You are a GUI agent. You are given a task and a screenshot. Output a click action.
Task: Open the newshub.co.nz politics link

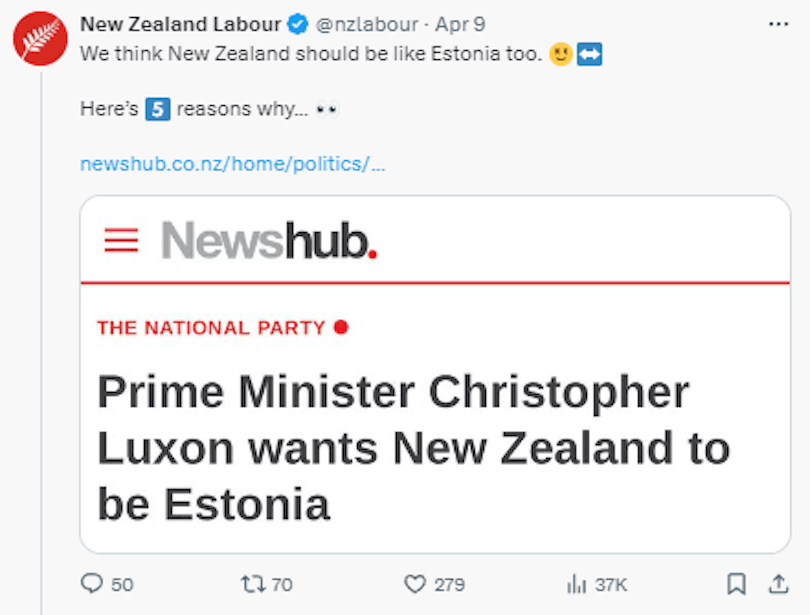tap(232, 163)
